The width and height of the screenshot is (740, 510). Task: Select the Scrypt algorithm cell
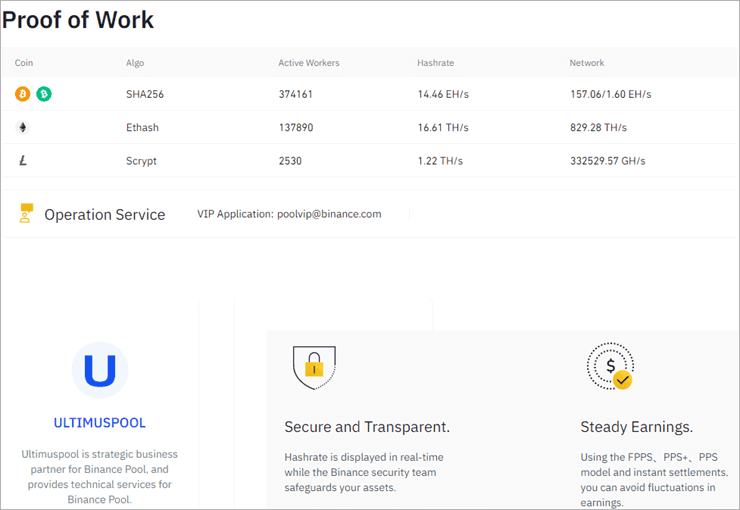click(x=141, y=161)
